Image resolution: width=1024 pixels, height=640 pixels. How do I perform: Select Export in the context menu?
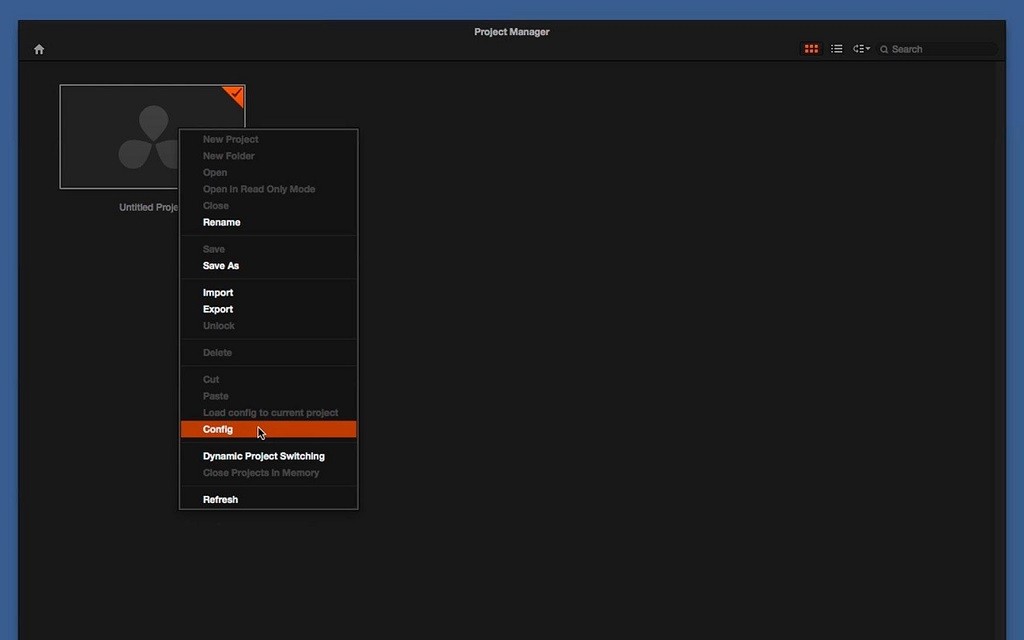(x=268, y=310)
